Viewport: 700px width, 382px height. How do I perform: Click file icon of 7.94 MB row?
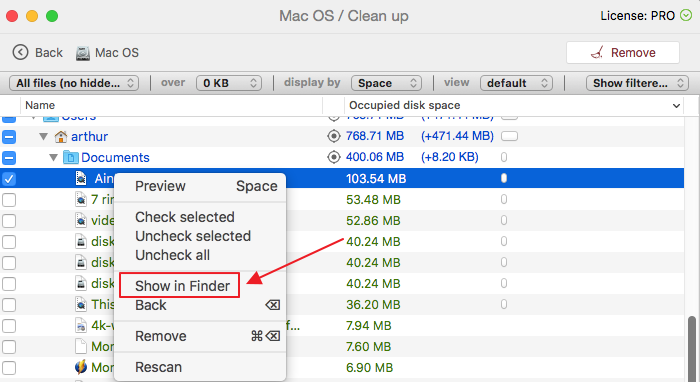(x=81, y=325)
